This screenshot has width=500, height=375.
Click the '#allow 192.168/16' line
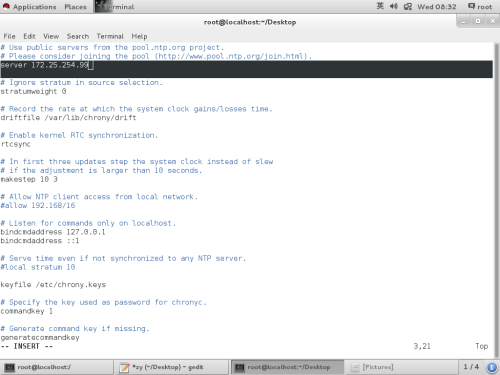point(38,205)
